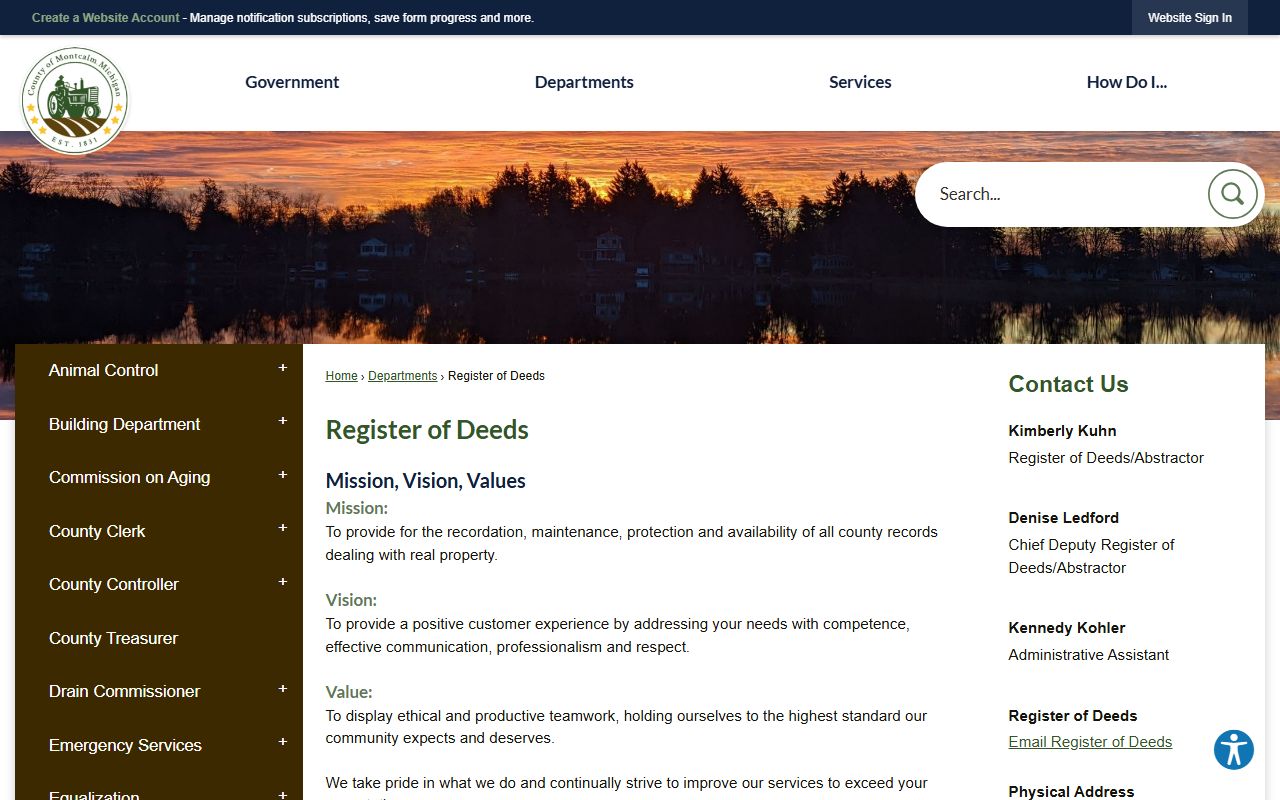This screenshot has height=800, width=1280.
Task: Expand the Drain Commissioner submenu
Action: pyautogui.click(x=283, y=690)
